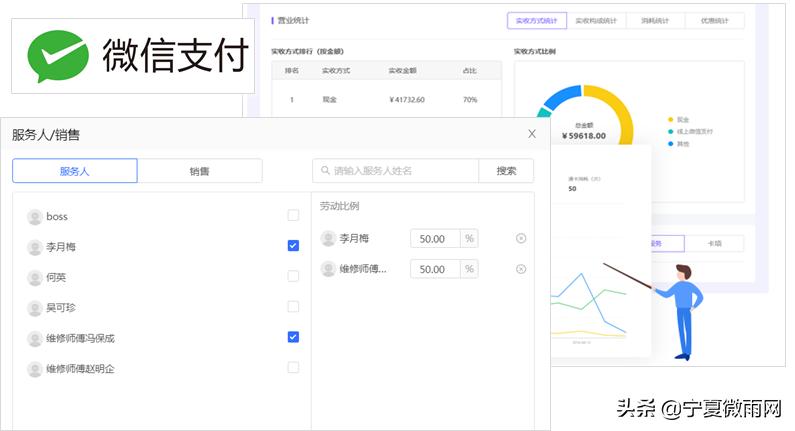Click 吴可珍's avatar icon
The image size is (795, 431).
(x=34, y=308)
